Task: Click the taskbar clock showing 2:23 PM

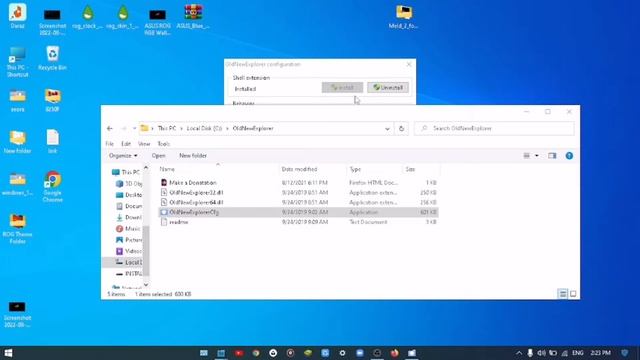Action: click(x=600, y=353)
